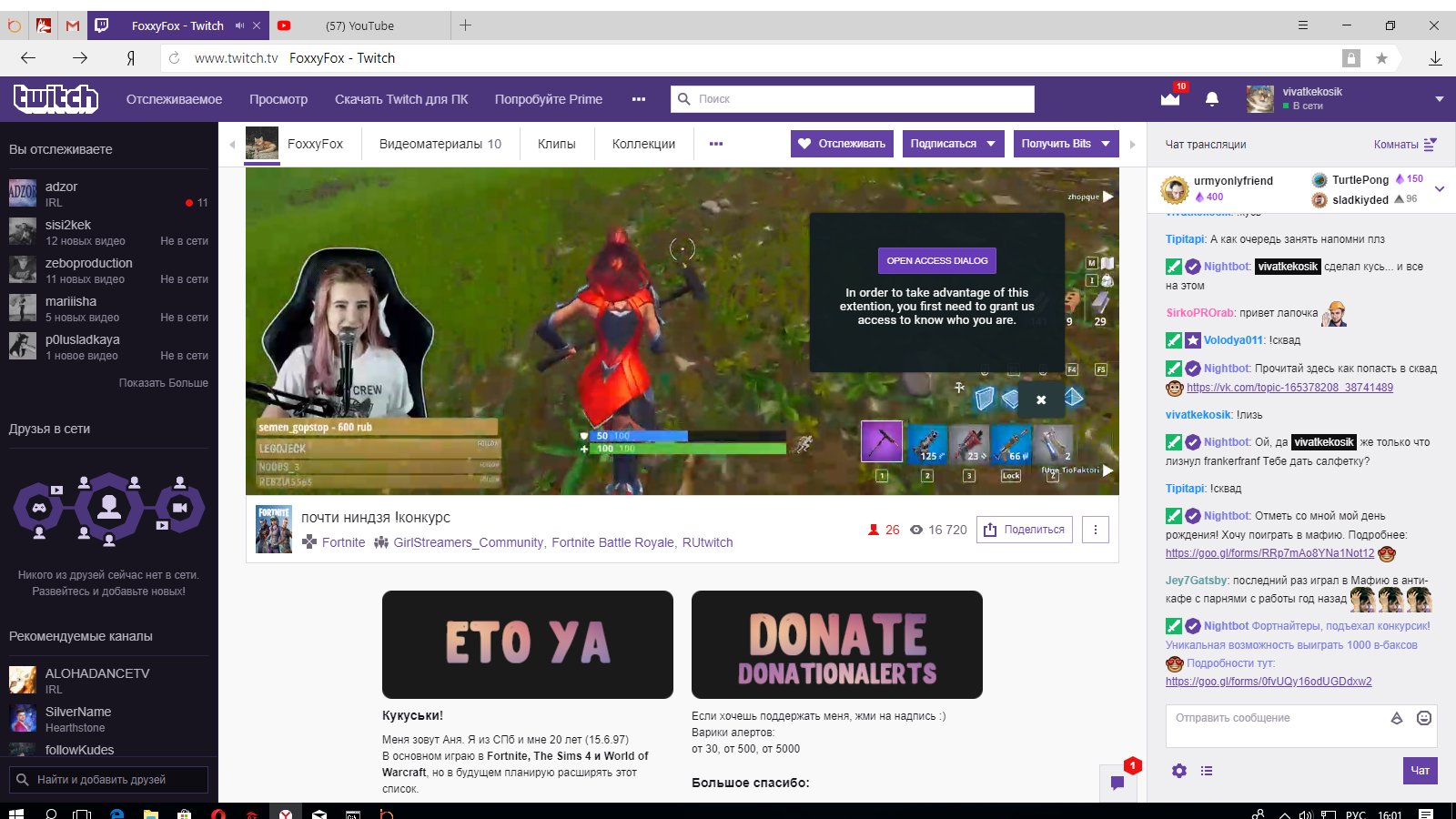
Task: Mute the FoxxyFox browser tab audio
Action: click(239, 25)
